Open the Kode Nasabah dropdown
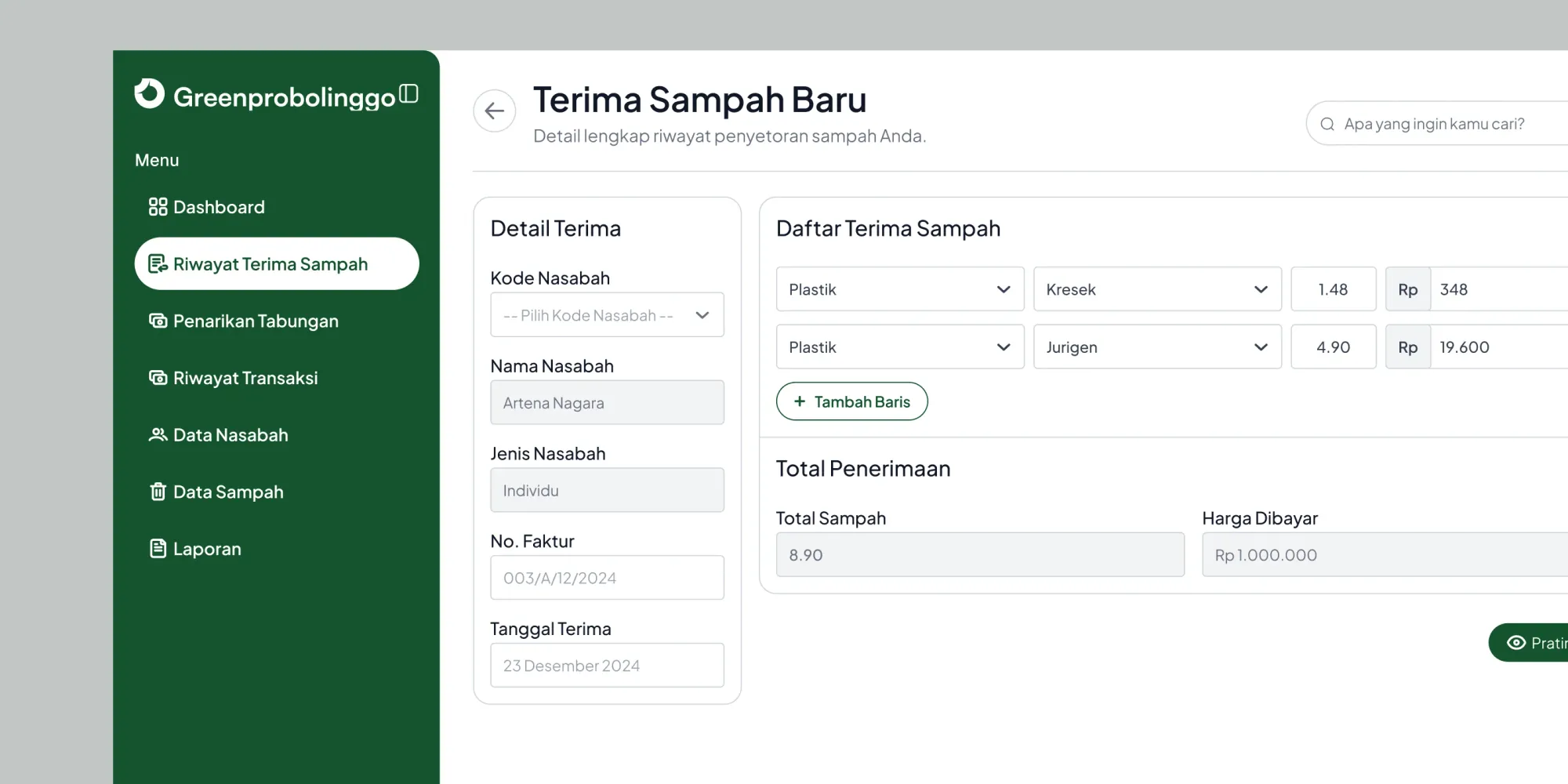 [607, 315]
